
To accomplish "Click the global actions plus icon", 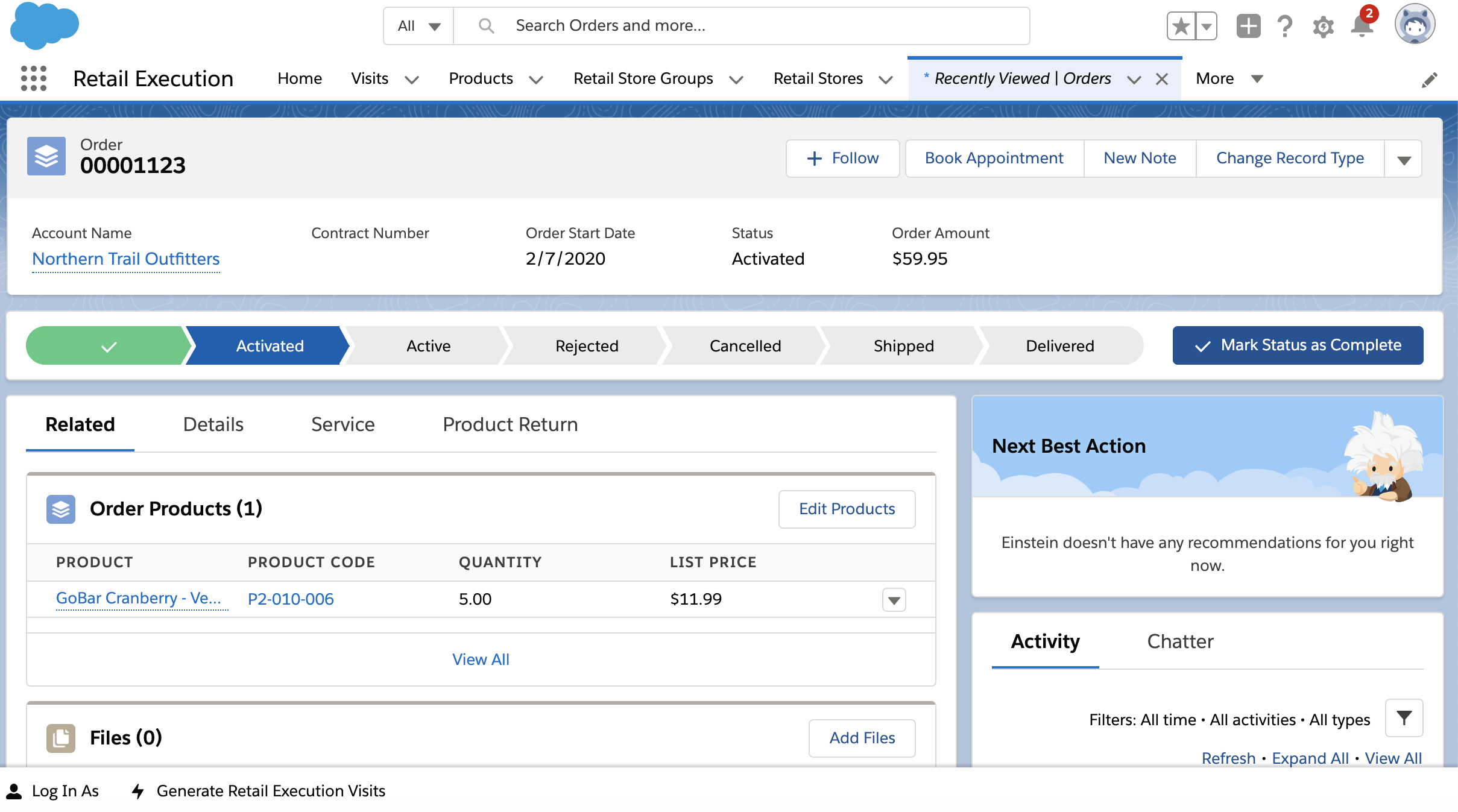I will [x=1248, y=27].
